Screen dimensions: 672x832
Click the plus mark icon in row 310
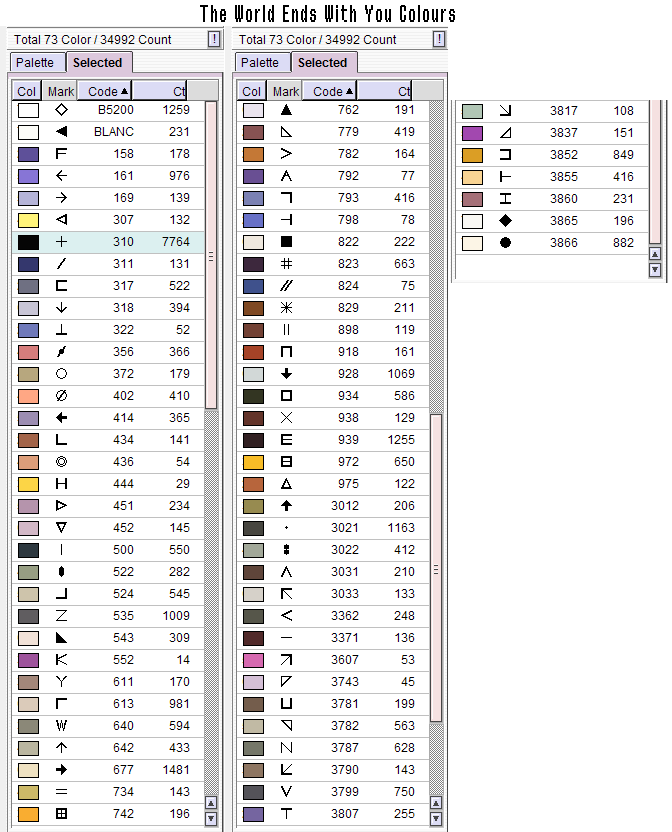point(62,242)
